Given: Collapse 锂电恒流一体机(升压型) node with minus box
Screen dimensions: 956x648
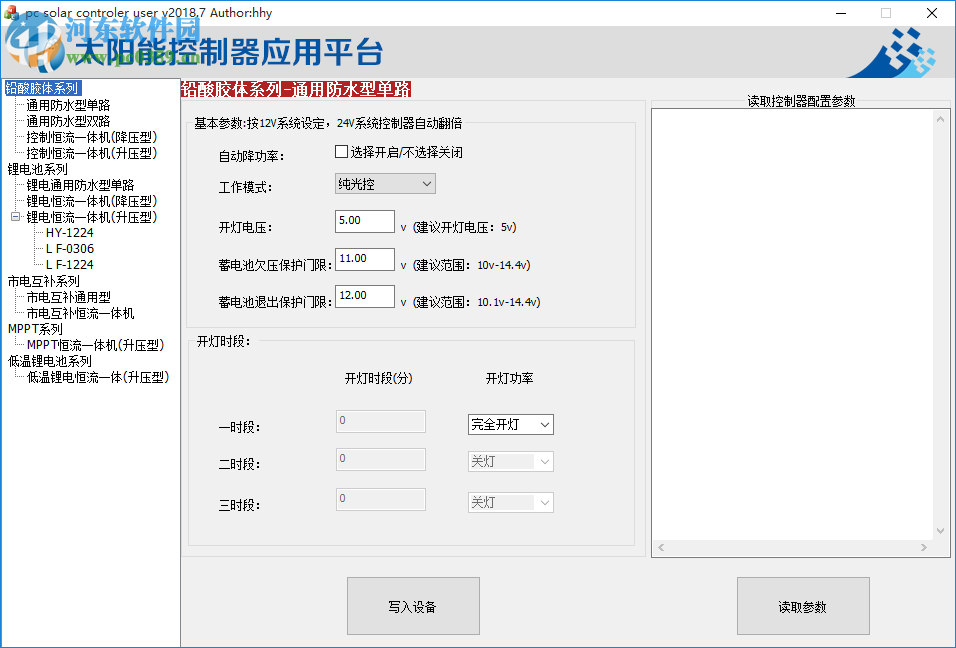Looking at the screenshot, I should coord(15,216).
